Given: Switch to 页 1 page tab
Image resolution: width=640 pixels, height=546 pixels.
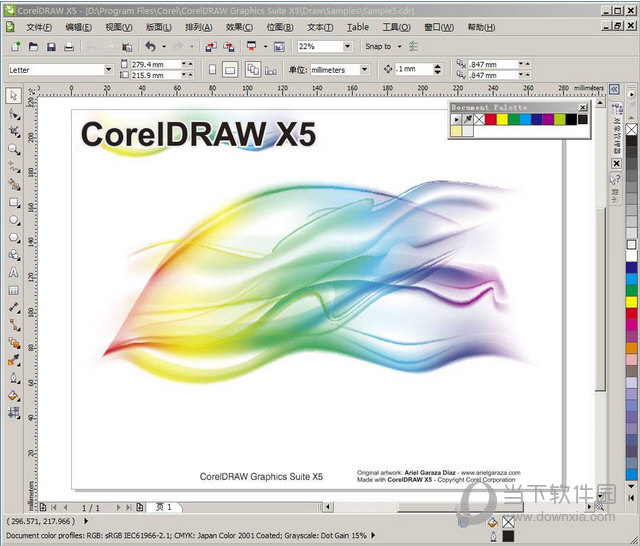Looking at the screenshot, I should pos(164,507).
